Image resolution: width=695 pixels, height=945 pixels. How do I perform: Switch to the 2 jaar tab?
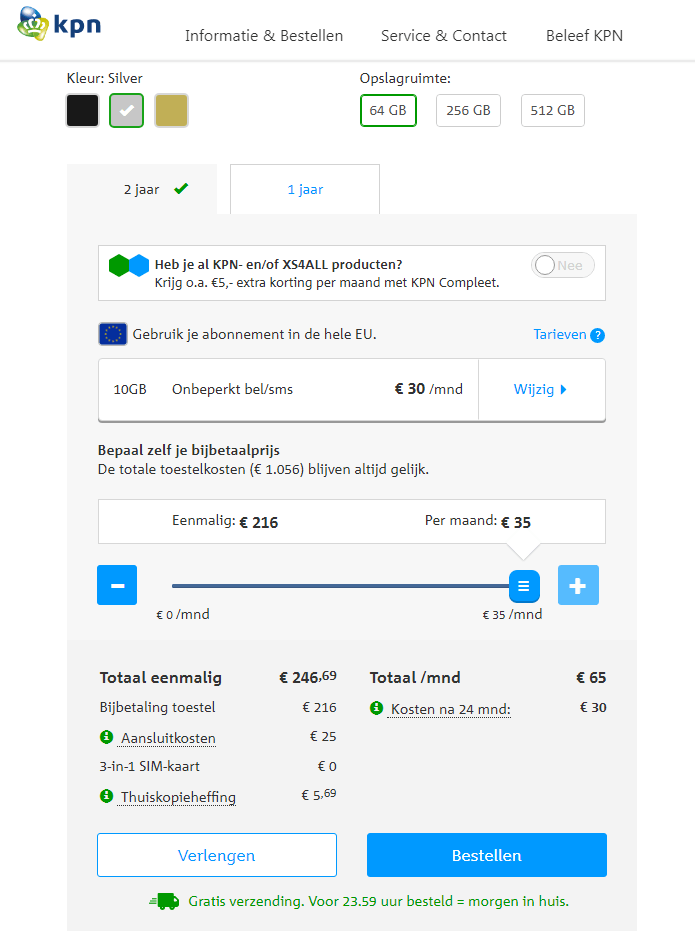142,189
